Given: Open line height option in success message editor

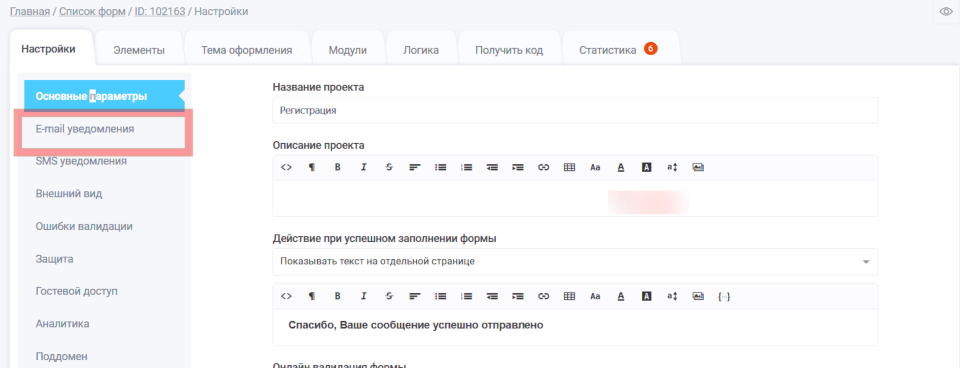Looking at the screenshot, I should 672,296.
